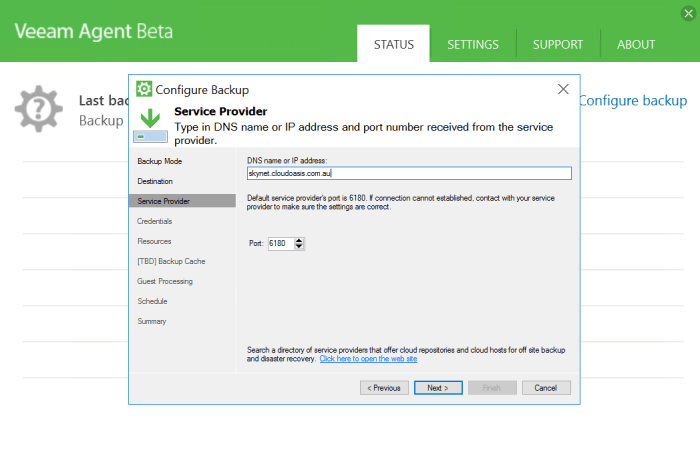Click the 'Configure Backup' dialog title text
The width and height of the screenshot is (700, 450).
(x=202, y=90)
